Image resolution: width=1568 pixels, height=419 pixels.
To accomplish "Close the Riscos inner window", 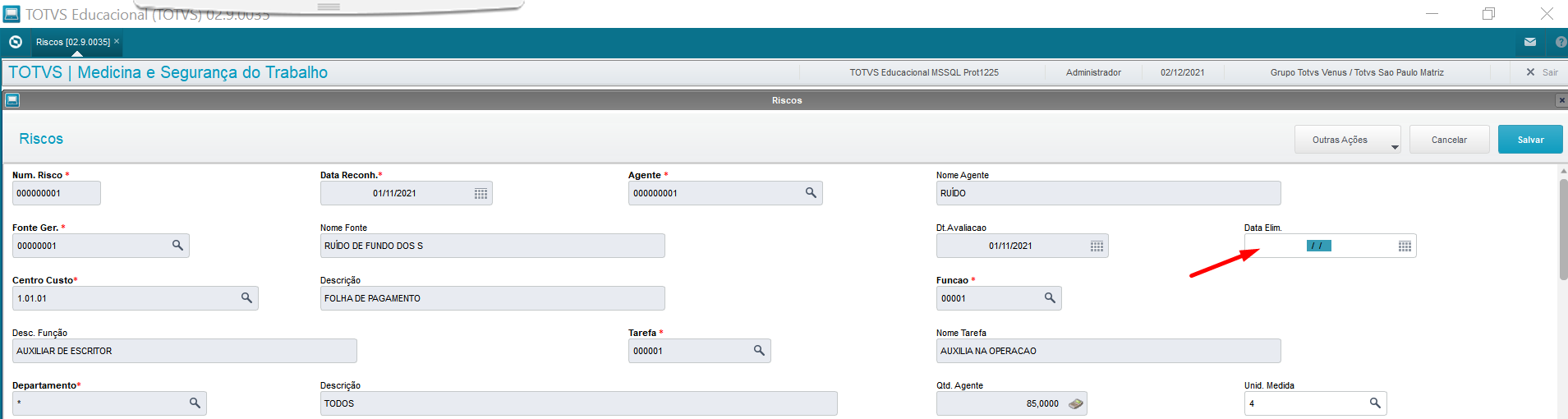I will tap(1561, 100).
